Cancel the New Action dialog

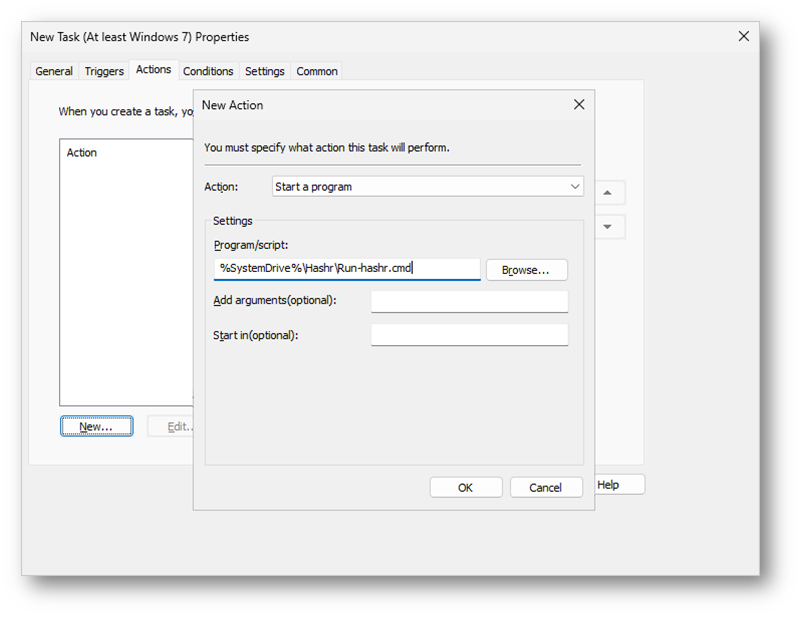pyautogui.click(x=545, y=488)
